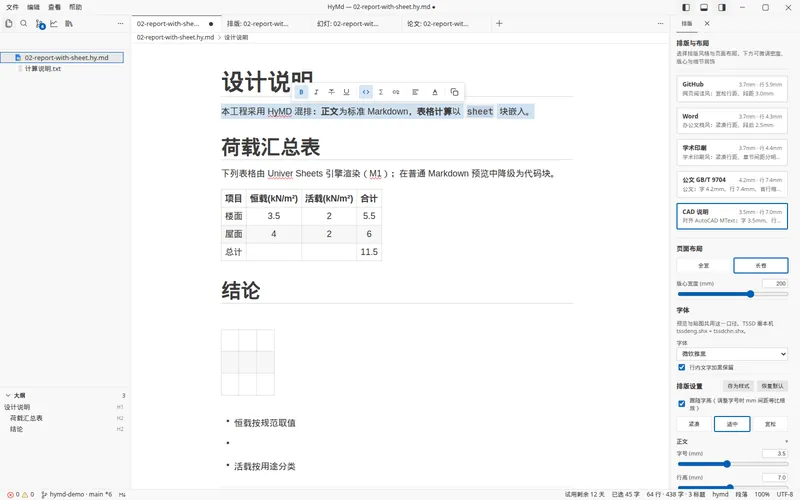Open the search icon in sidebar
The width and height of the screenshot is (800, 500).
coord(23,23)
